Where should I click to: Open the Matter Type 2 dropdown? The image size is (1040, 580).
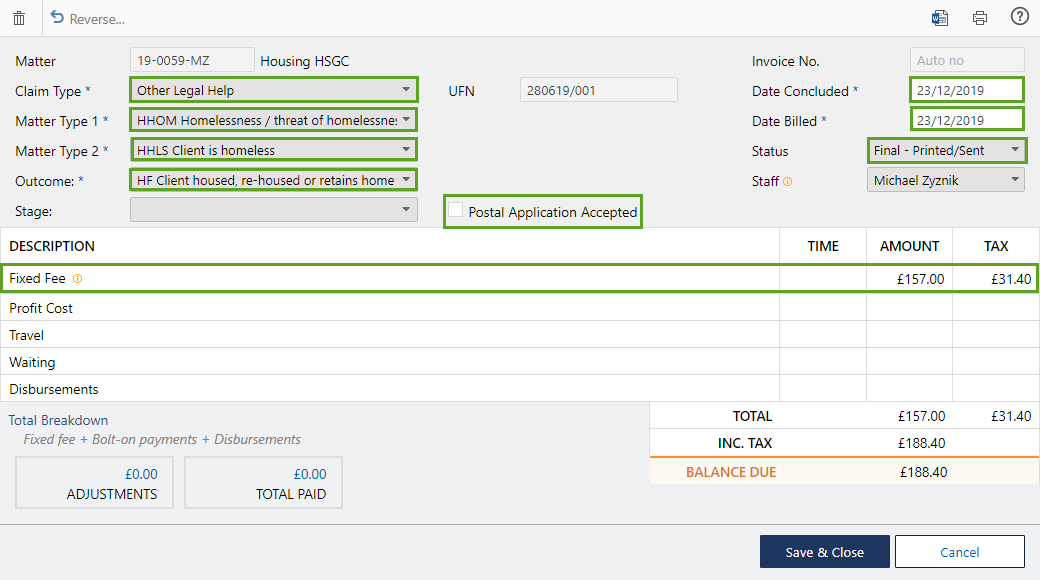pos(274,150)
